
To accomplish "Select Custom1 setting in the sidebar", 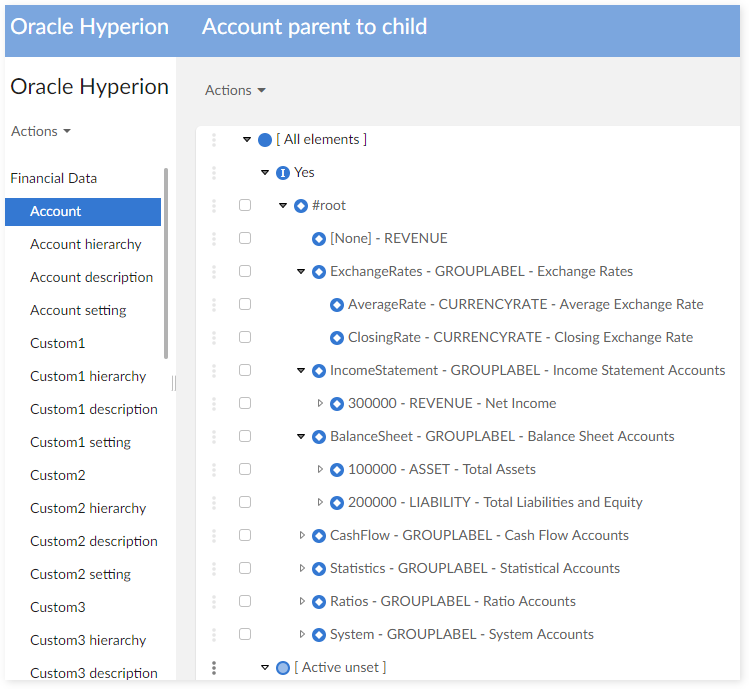I will [80, 442].
